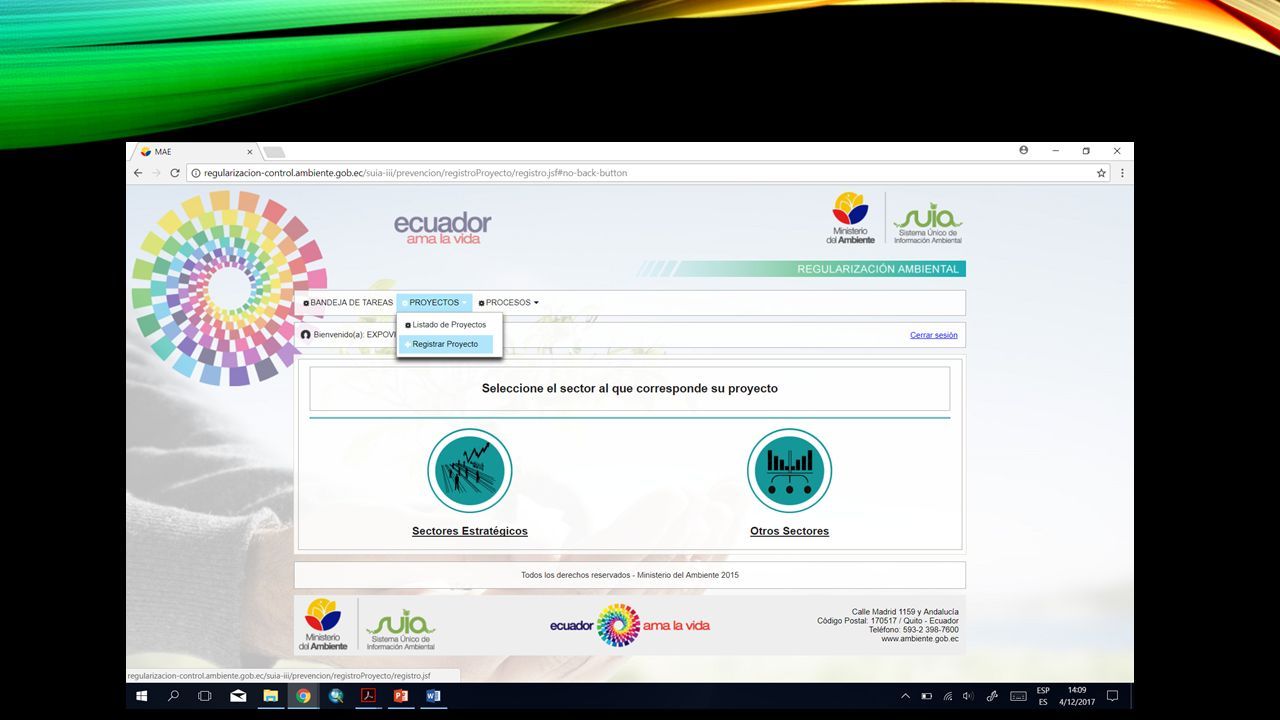Click the www.ambiente.gob.ec footer text
Image resolution: width=1280 pixels, height=720 pixels.
click(920, 639)
